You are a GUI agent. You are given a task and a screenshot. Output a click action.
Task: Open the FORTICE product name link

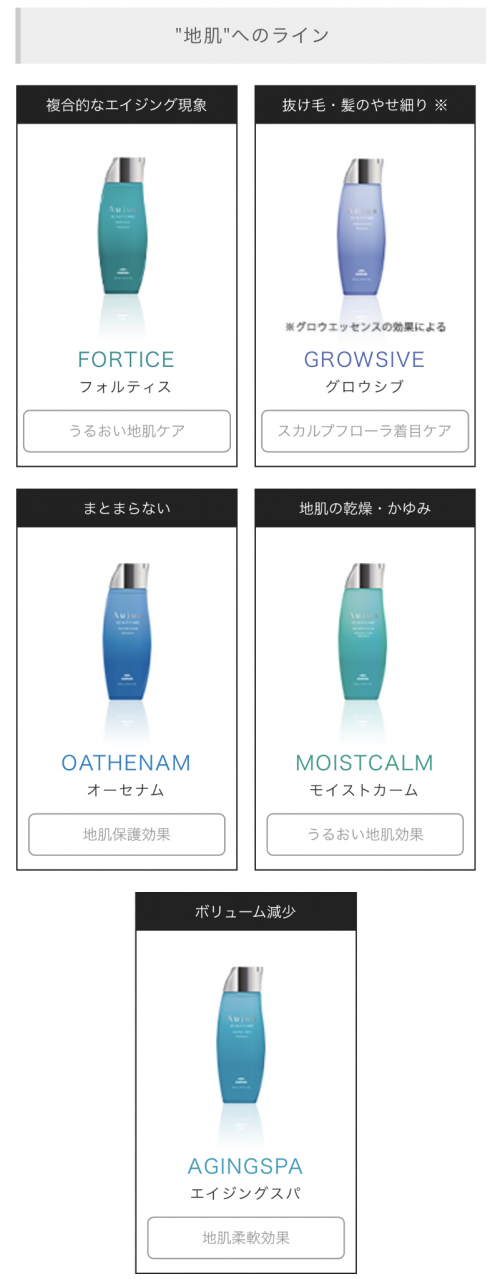(x=126, y=360)
